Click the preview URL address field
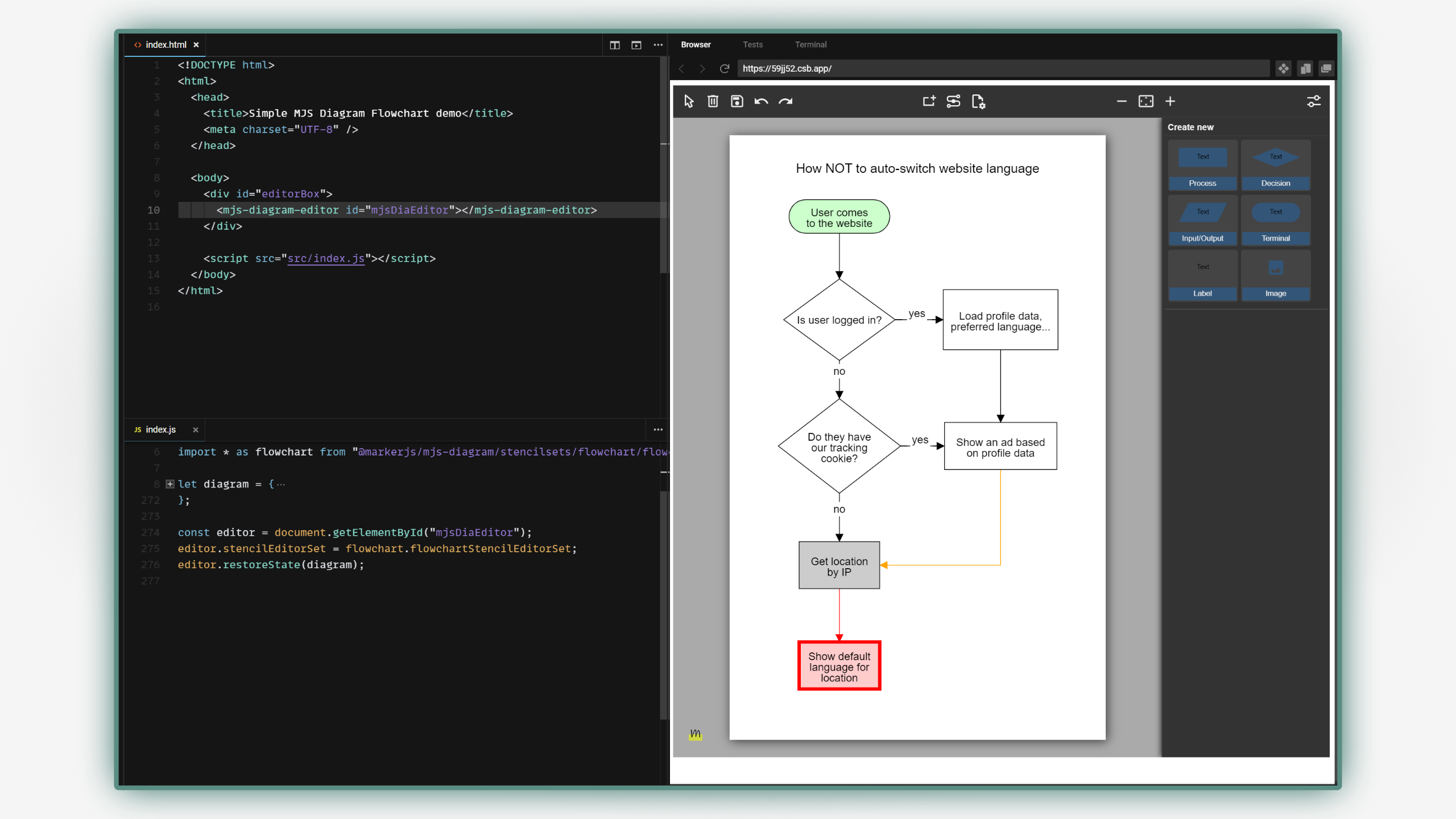This screenshot has height=819, width=1456. coord(1003,69)
